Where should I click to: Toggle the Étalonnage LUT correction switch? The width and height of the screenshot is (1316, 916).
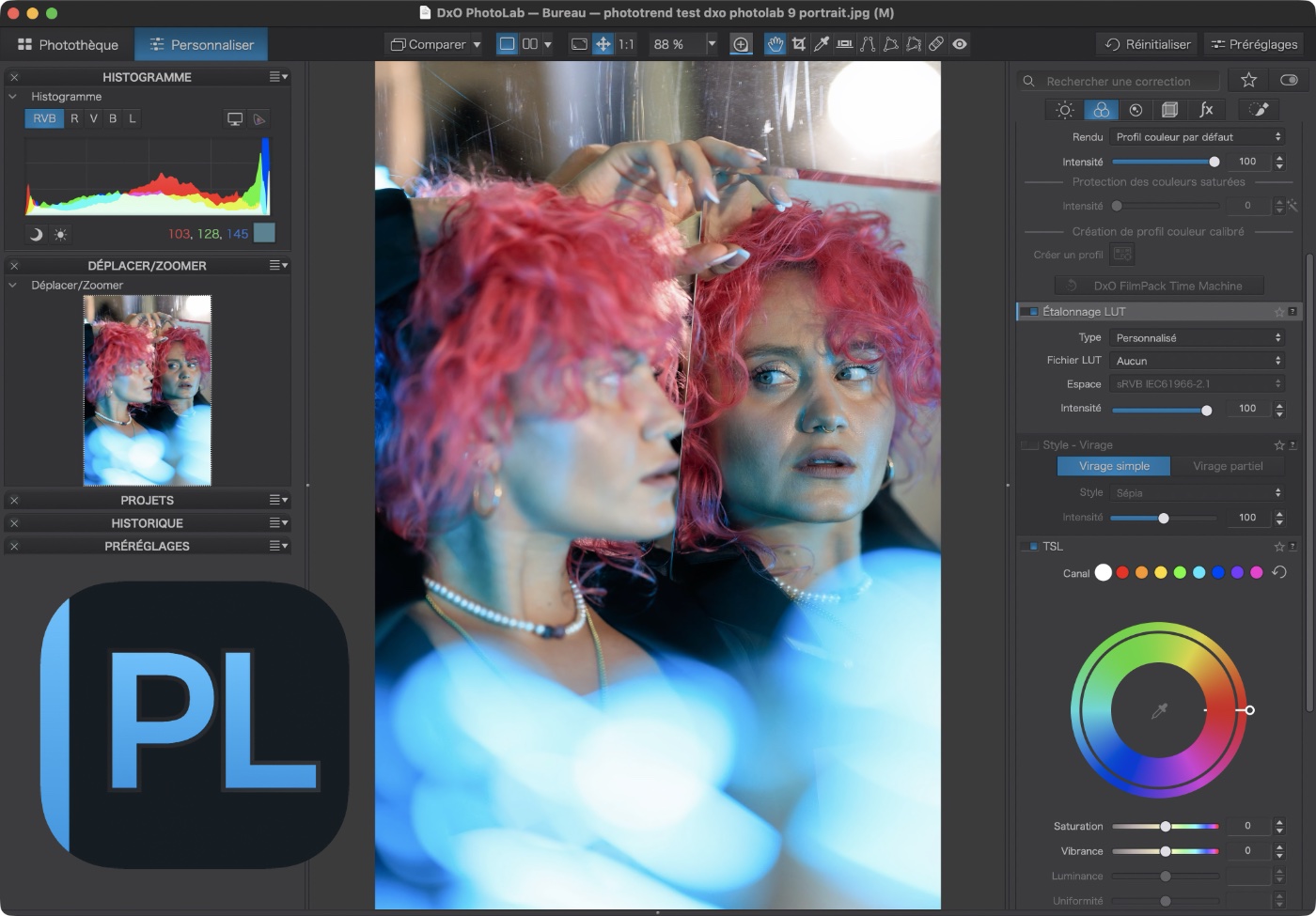point(1029,312)
